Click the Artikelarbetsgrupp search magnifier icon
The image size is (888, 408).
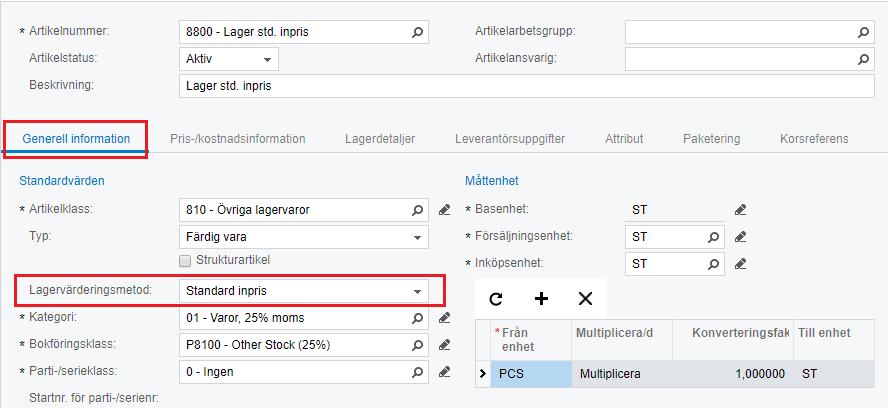coord(865,32)
